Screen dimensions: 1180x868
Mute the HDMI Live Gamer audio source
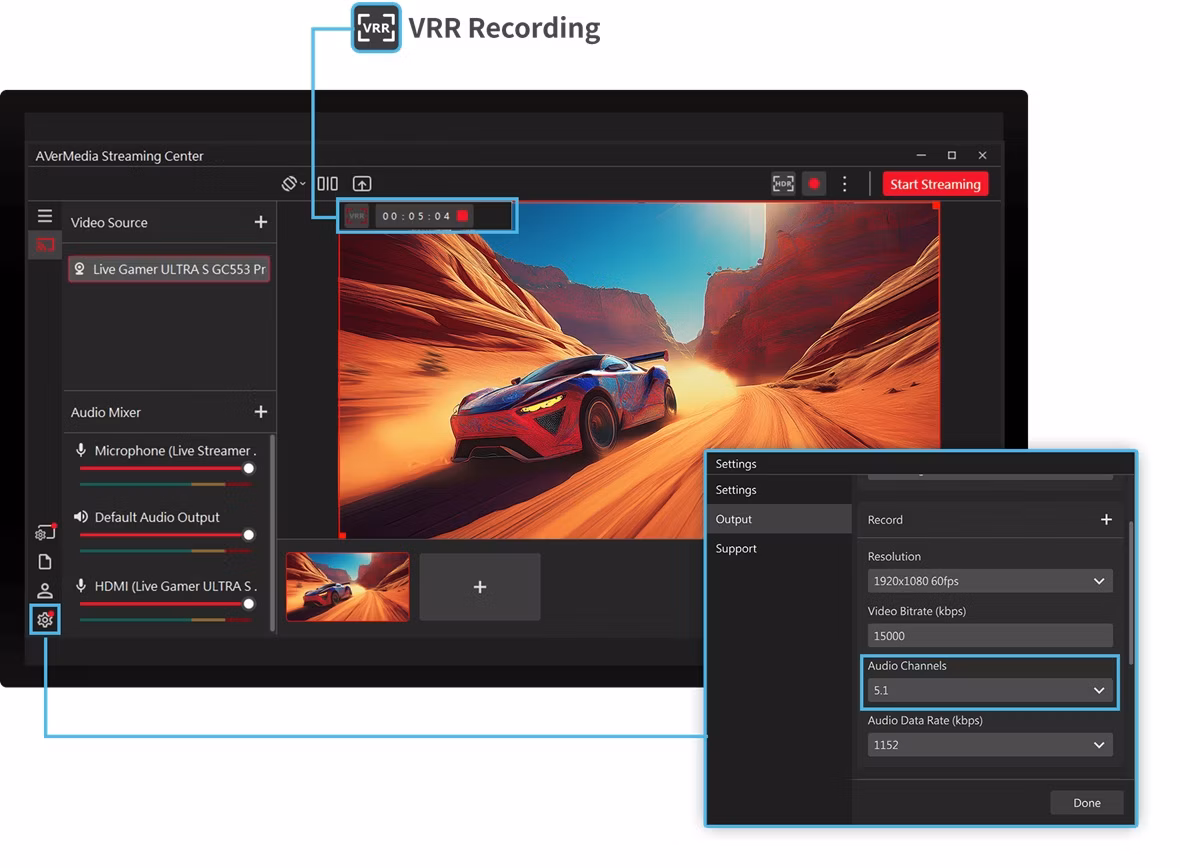[81, 585]
